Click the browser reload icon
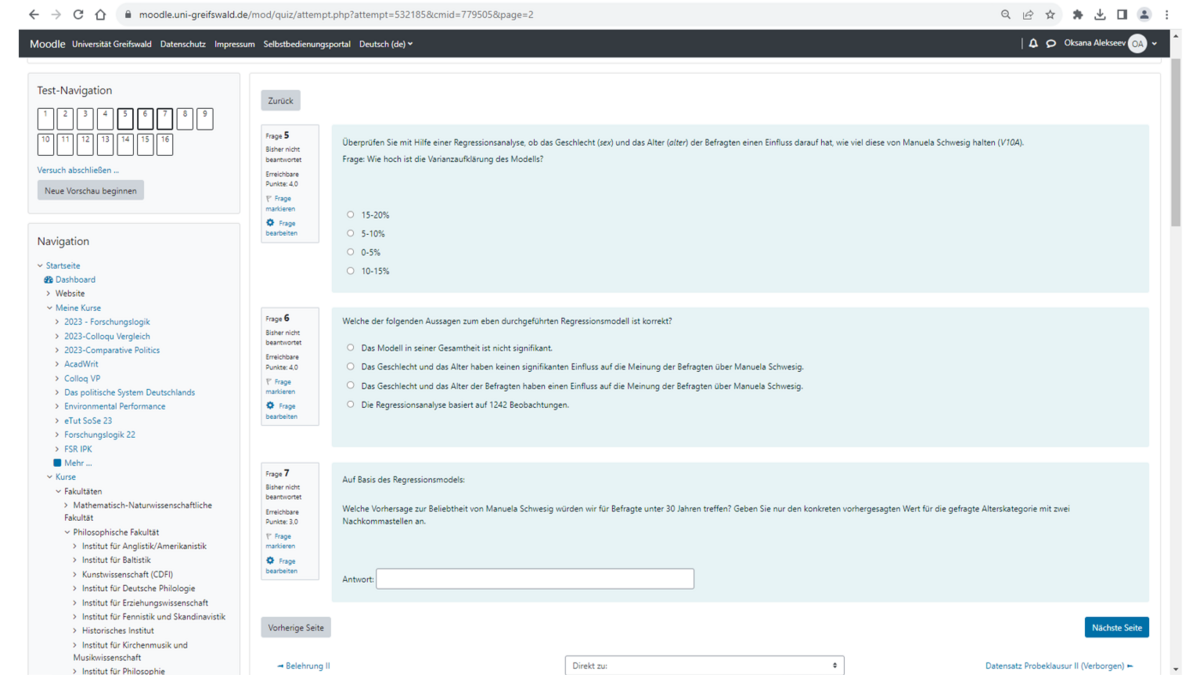 (x=78, y=15)
